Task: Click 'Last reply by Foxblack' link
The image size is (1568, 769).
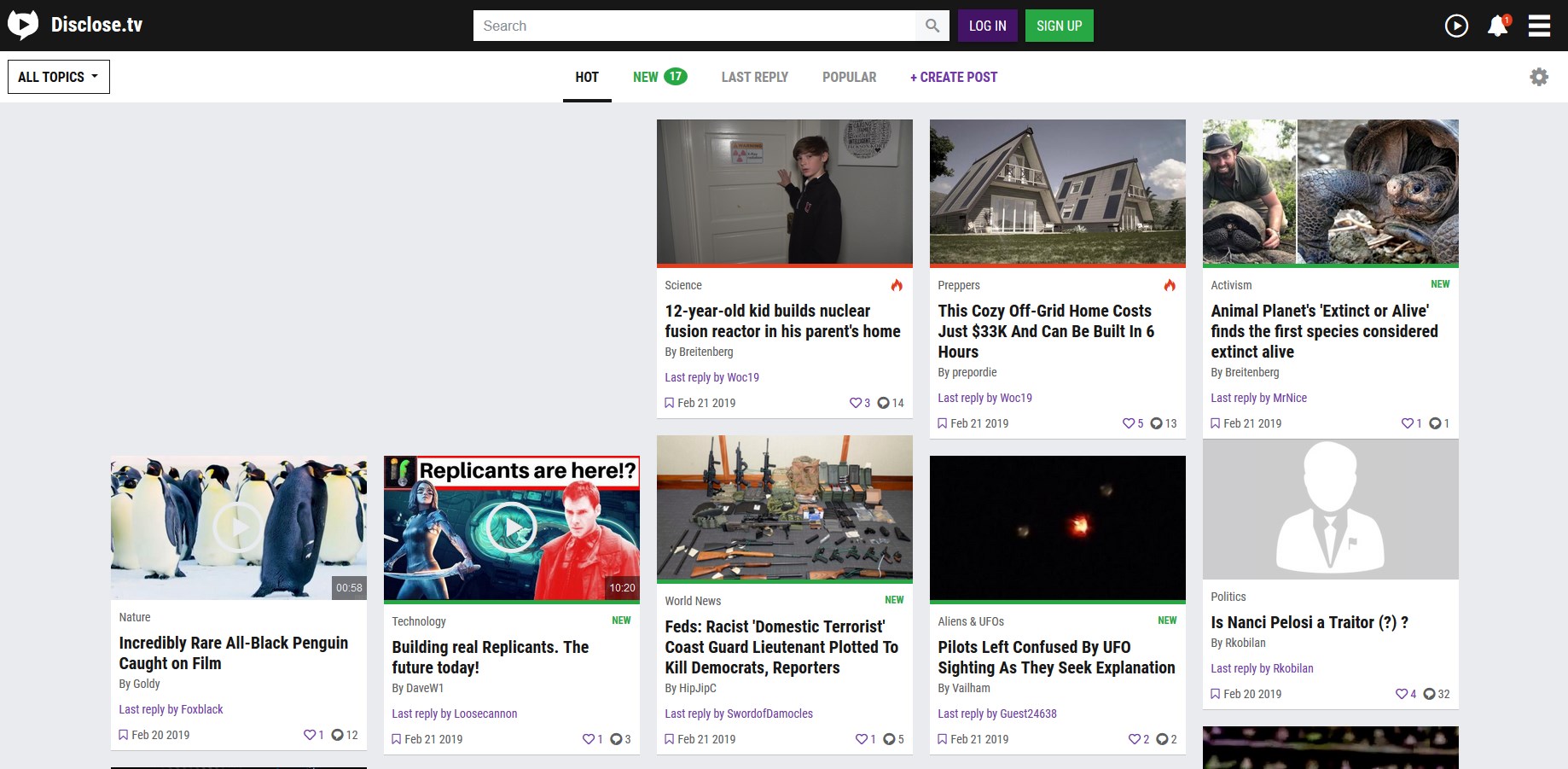Action: point(171,709)
